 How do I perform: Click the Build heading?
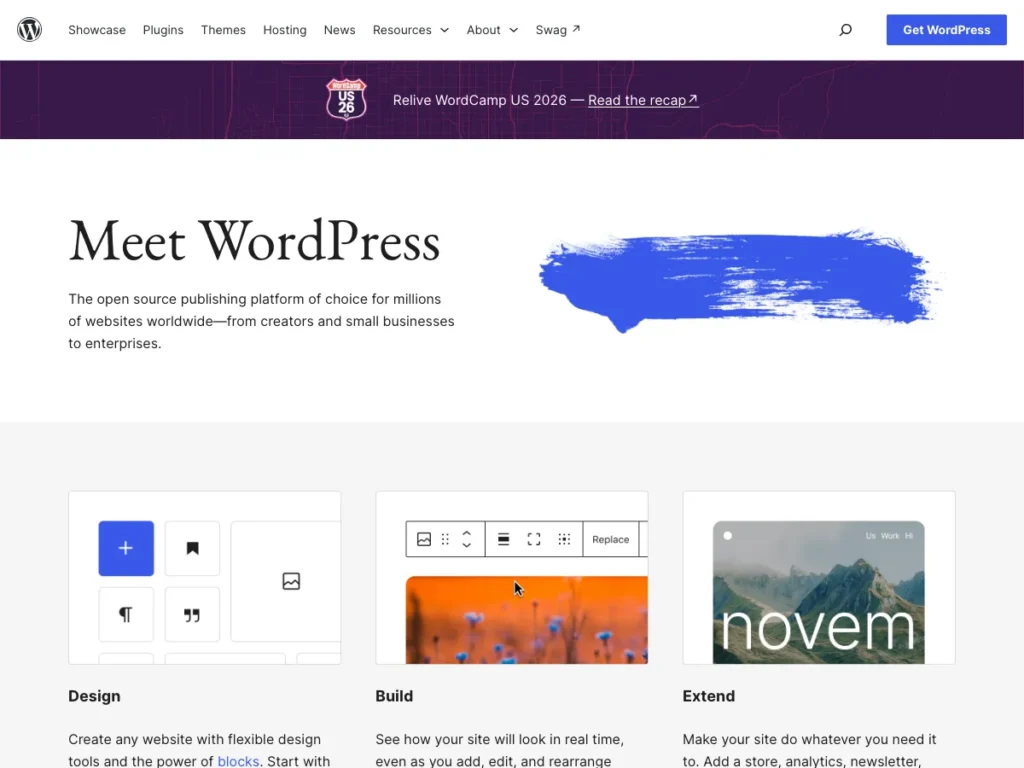(x=394, y=696)
